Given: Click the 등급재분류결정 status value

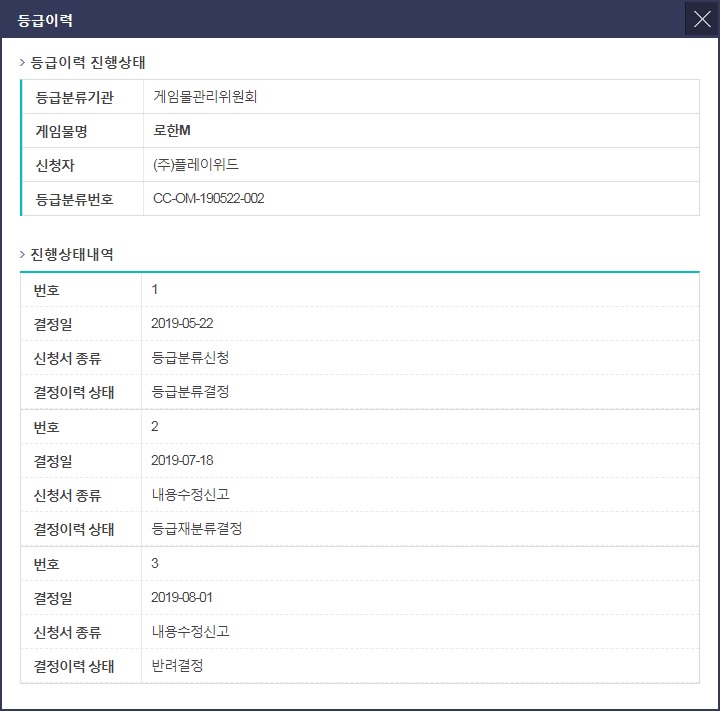Looking at the screenshot, I should pyautogui.click(x=197, y=529).
